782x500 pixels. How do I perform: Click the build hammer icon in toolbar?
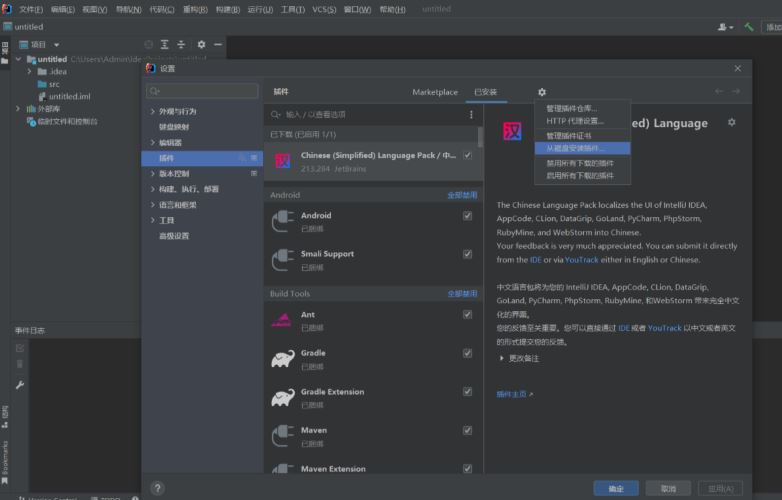[749, 27]
